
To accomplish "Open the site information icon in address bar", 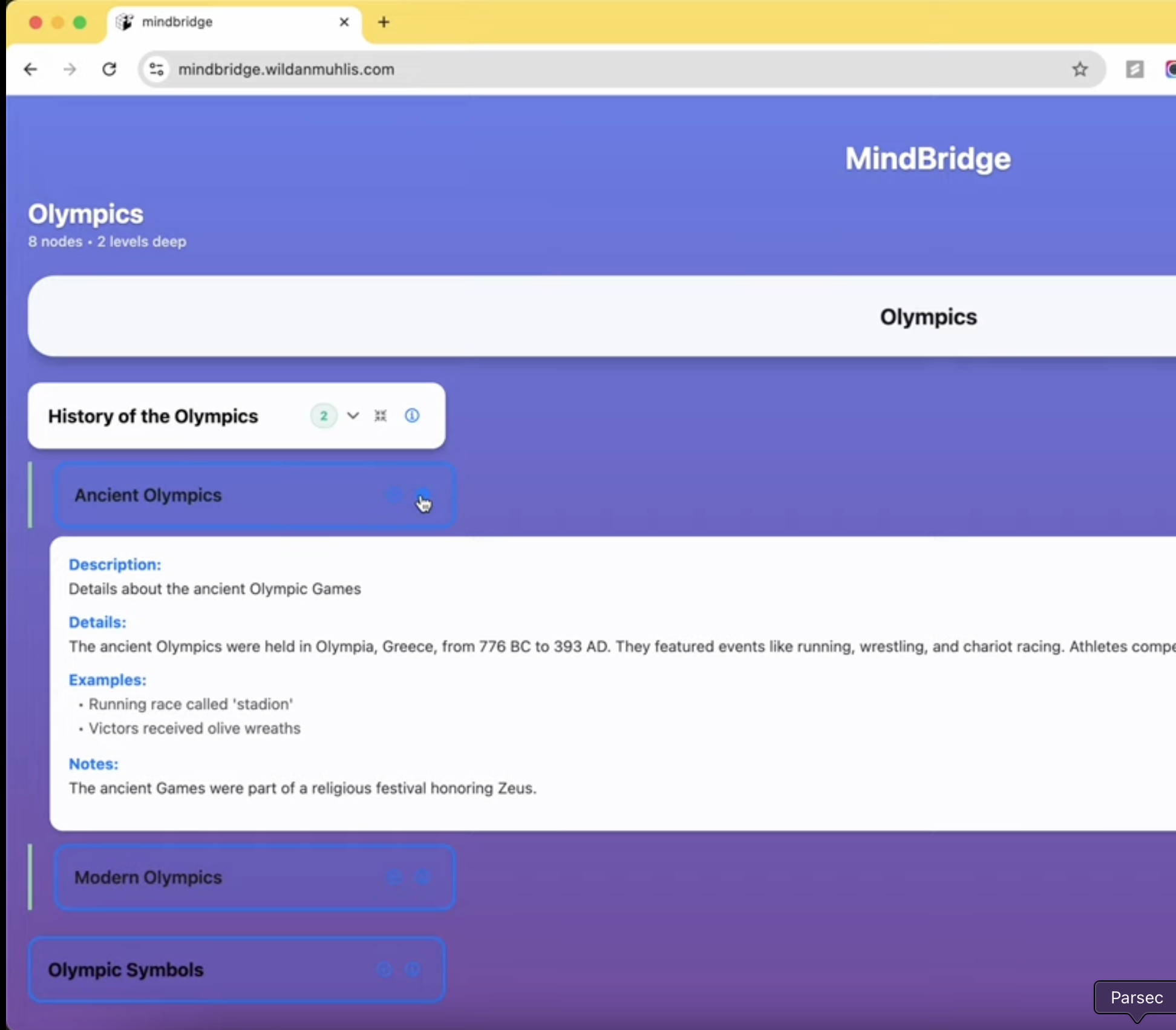I will (x=157, y=70).
